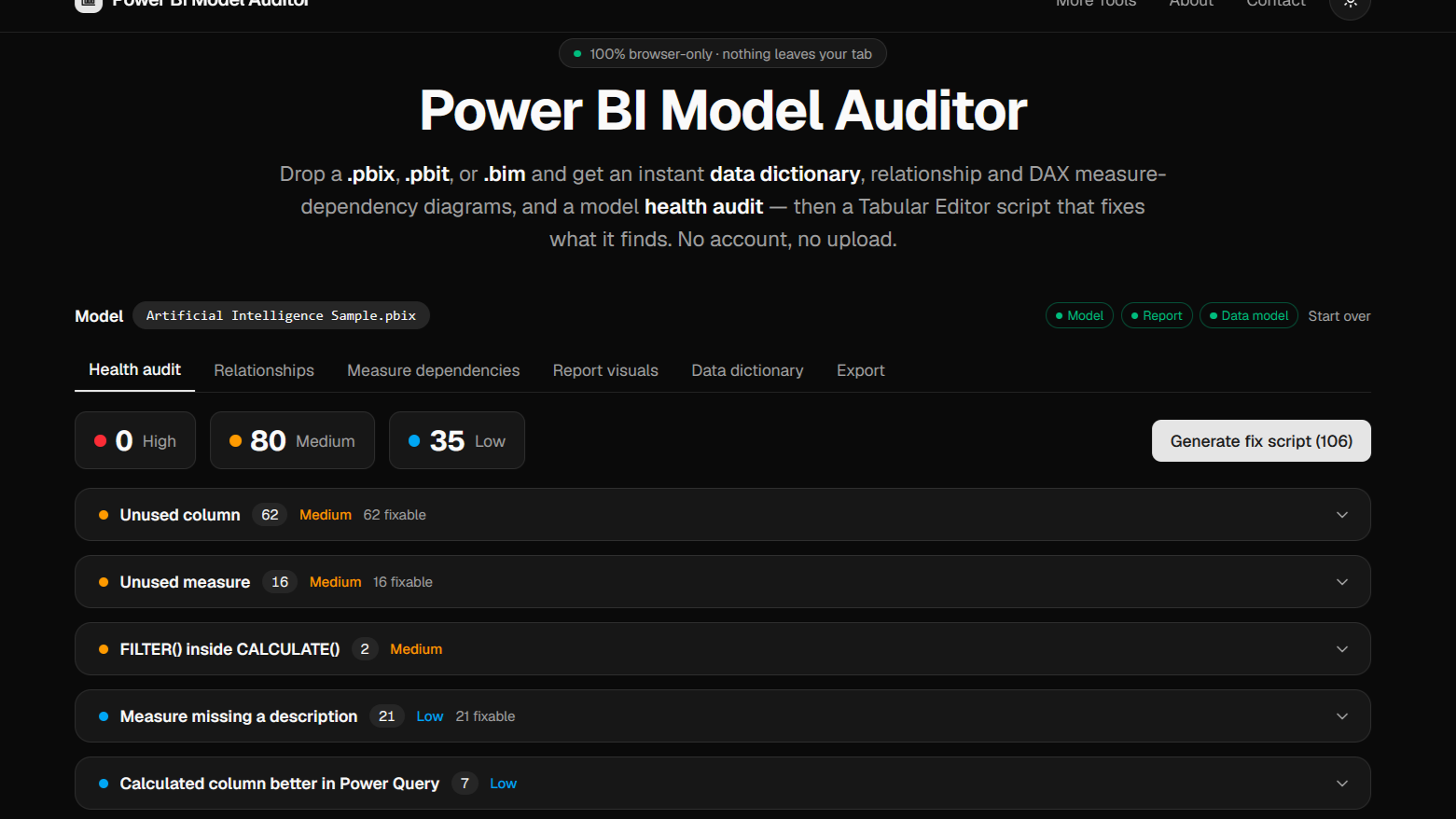1456x819 pixels.
Task: Click Start over link
Action: click(x=1339, y=316)
